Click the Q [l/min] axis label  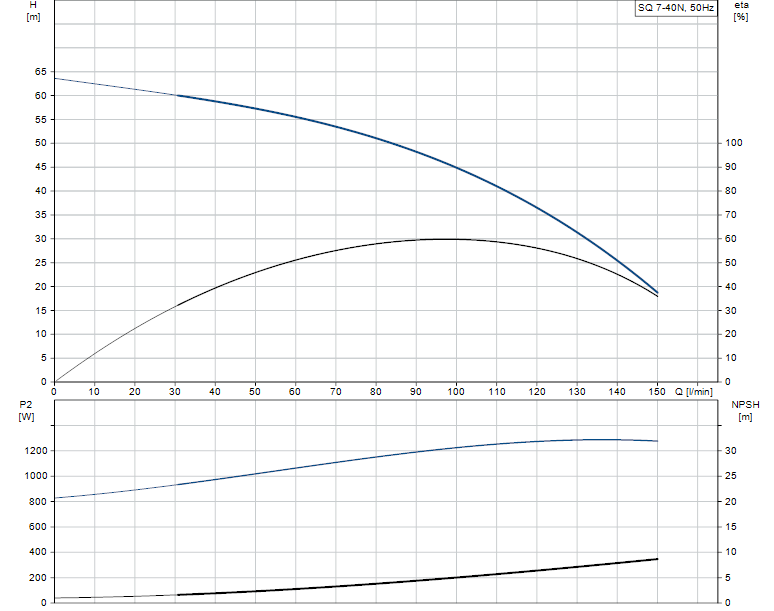point(692,392)
